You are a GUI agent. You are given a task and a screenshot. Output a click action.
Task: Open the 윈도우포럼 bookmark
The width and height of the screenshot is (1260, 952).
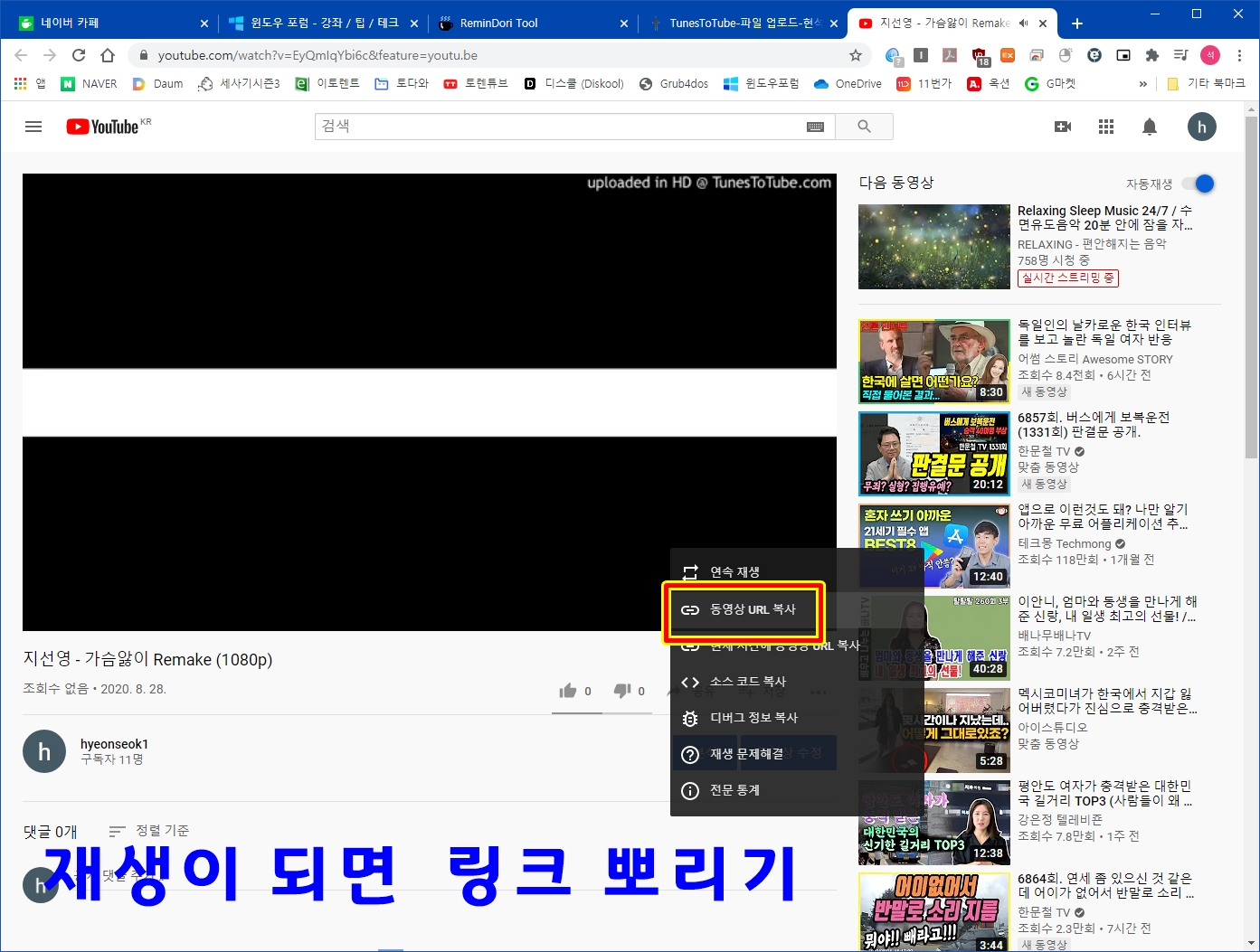click(x=761, y=83)
